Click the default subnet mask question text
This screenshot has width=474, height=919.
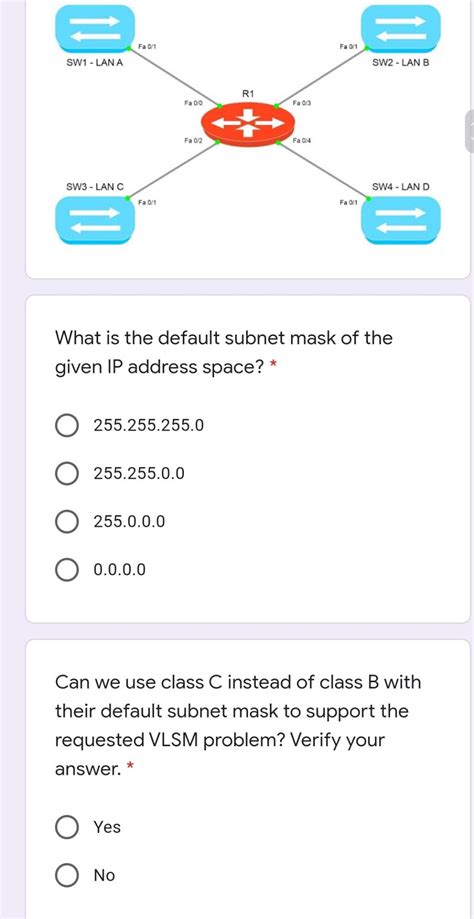click(x=224, y=353)
